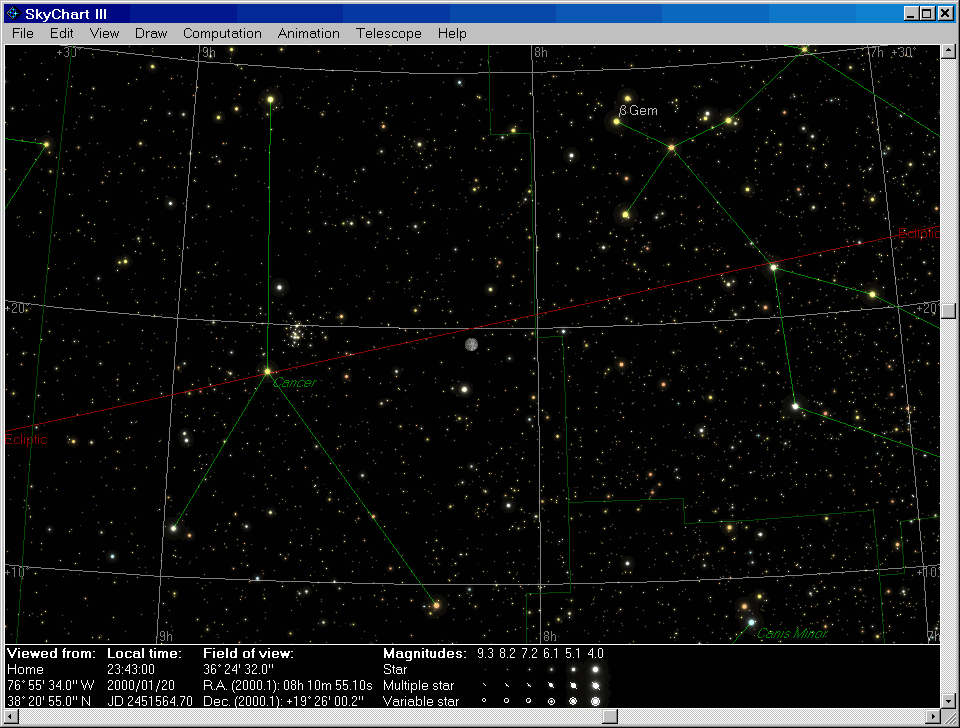
Task: Click the magnitude 4.0 star symbol in the legend
Action: [x=595, y=669]
